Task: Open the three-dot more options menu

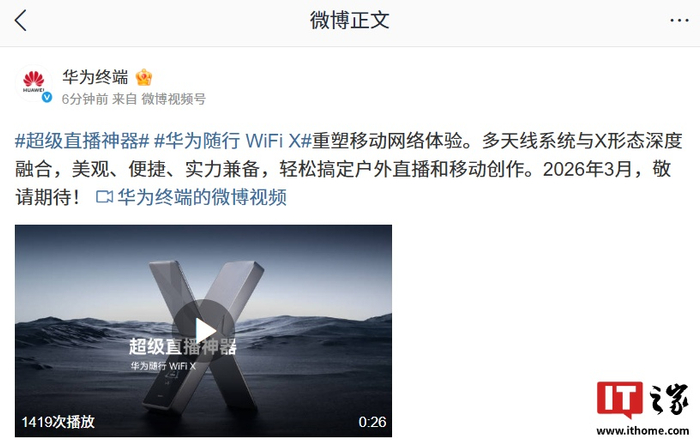Action: click(679, 21)
